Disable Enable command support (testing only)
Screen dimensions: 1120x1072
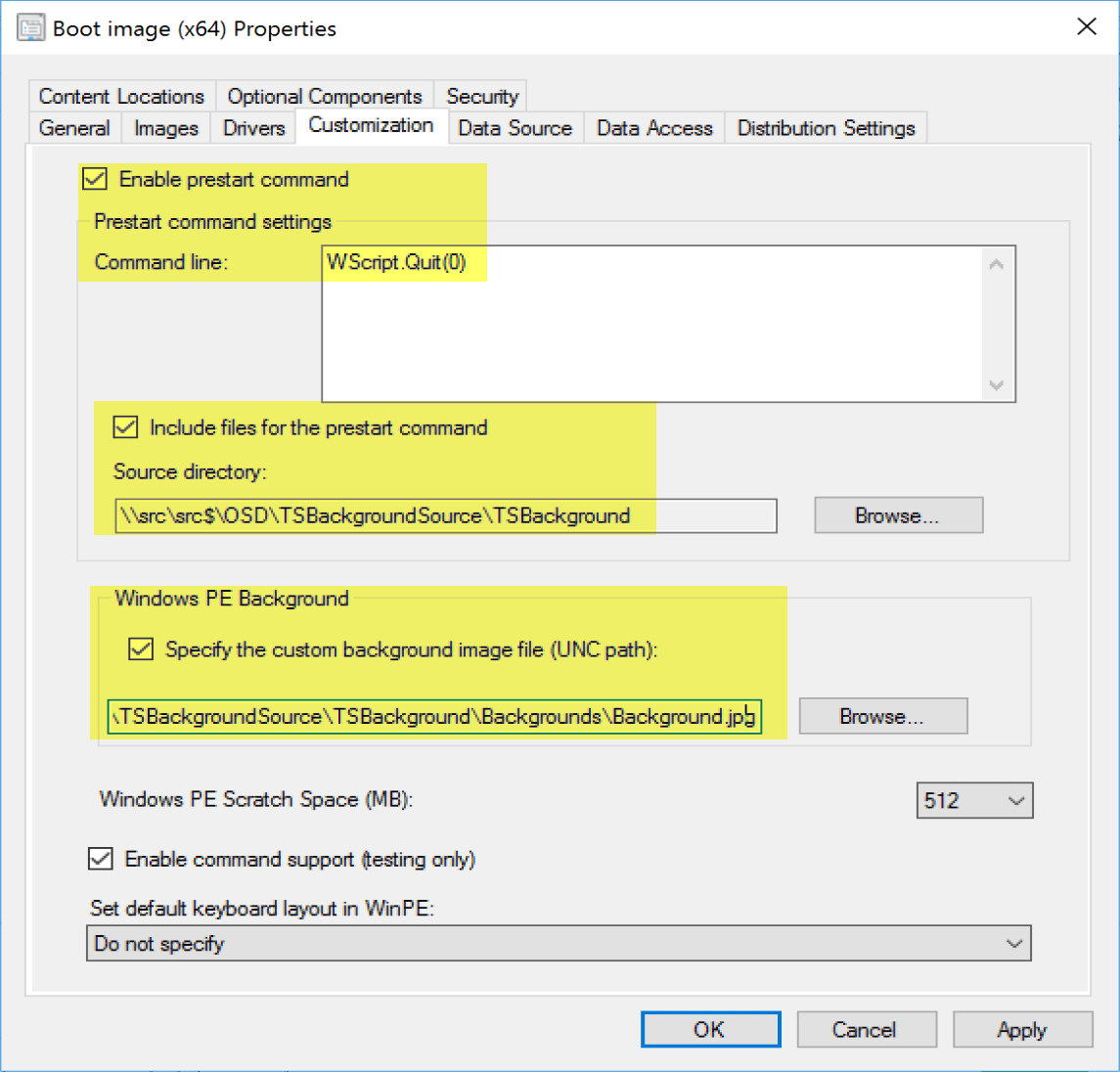[101, 859]
